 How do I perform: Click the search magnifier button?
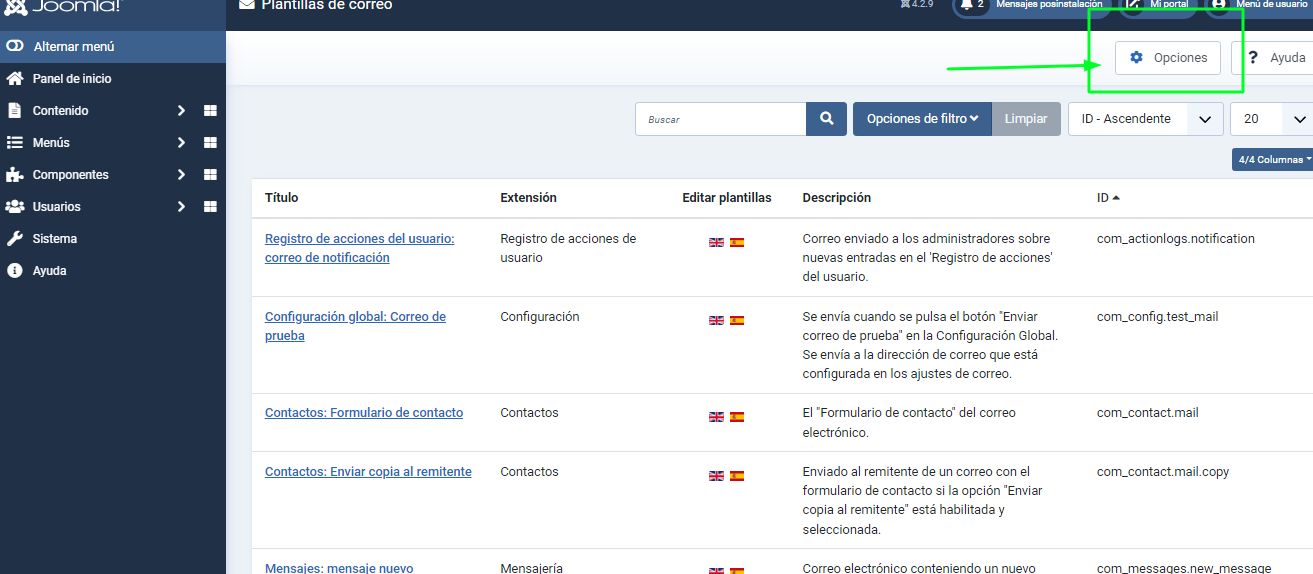(x=826, y=119)
